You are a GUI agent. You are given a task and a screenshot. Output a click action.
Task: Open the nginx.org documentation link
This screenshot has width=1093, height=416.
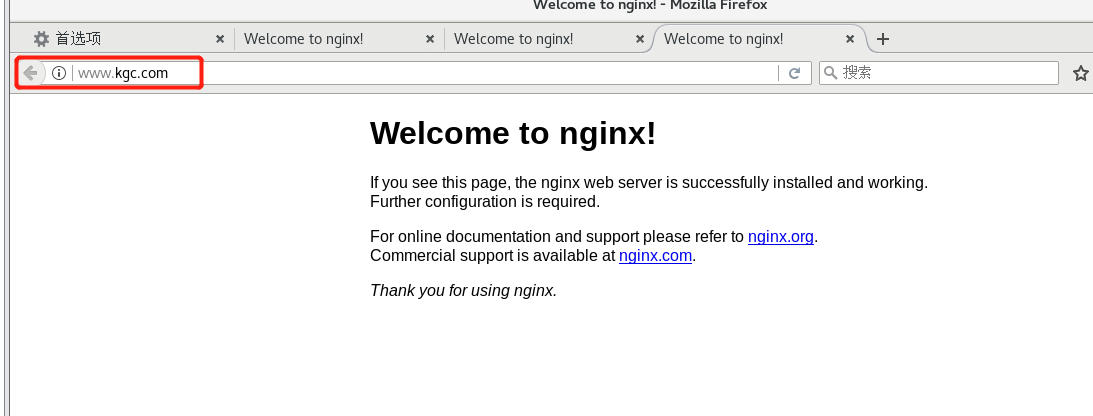click(781, 237)
